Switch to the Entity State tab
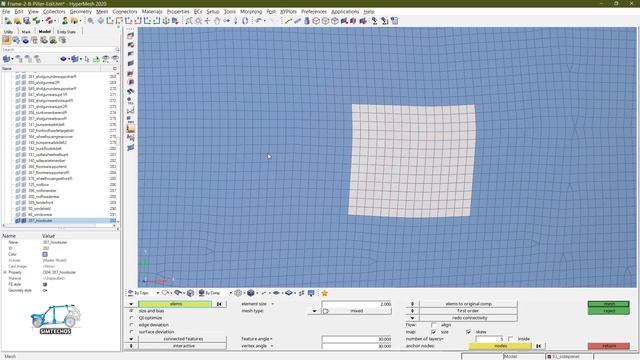640x360 pixels. pyautogui.click(x=66, y=31)
